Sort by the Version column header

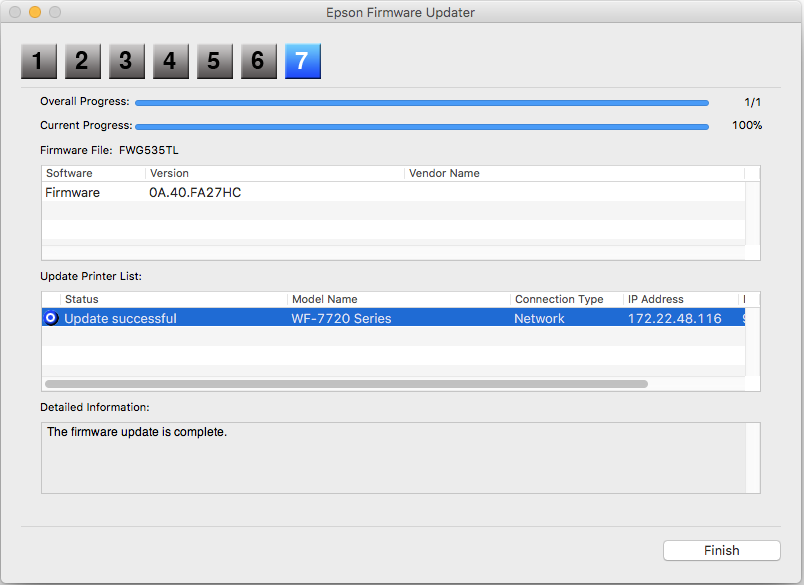point(275,173)
